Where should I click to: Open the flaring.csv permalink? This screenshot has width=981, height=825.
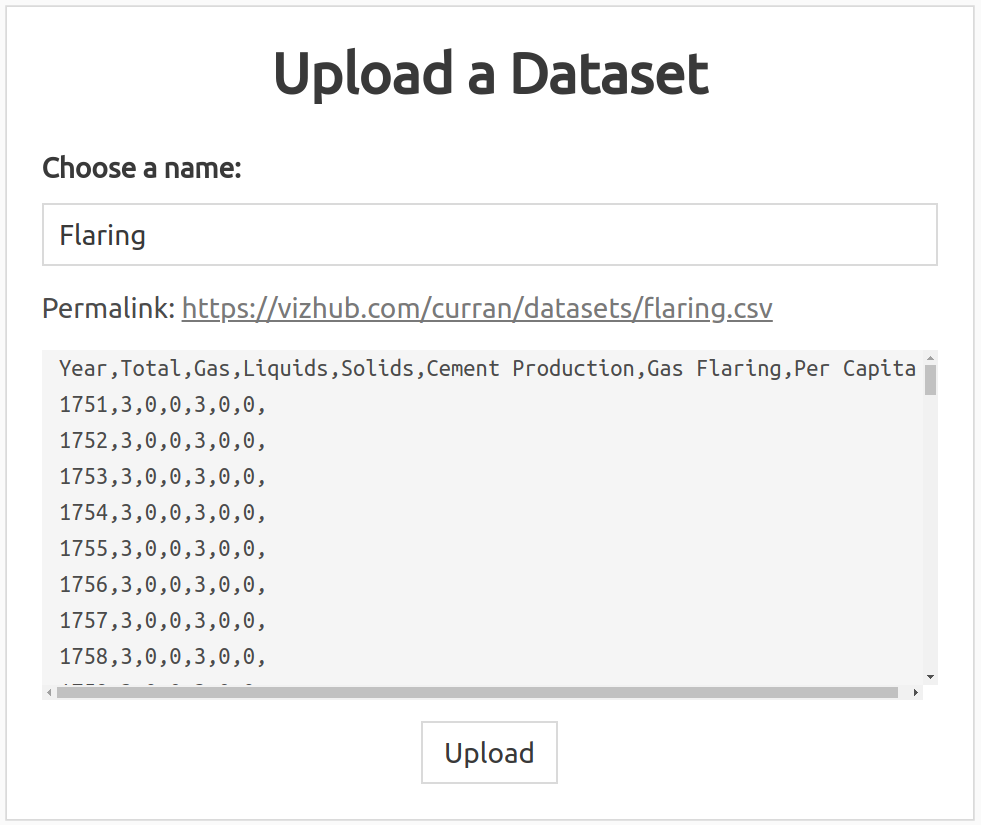coord(477,308)
